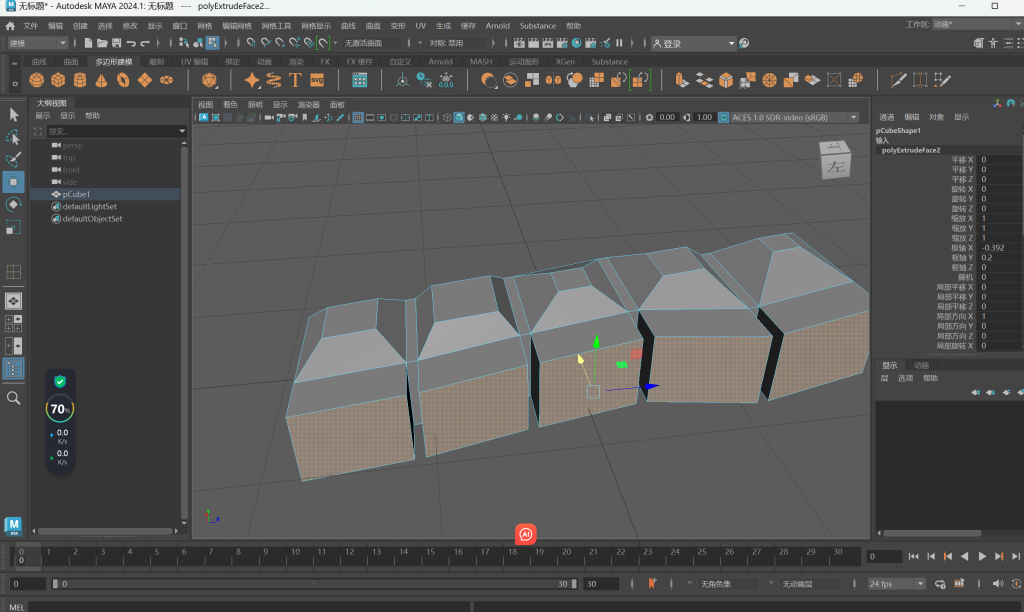Click the Sweep Mesh spiral shelf icon

tap(274, 80)
